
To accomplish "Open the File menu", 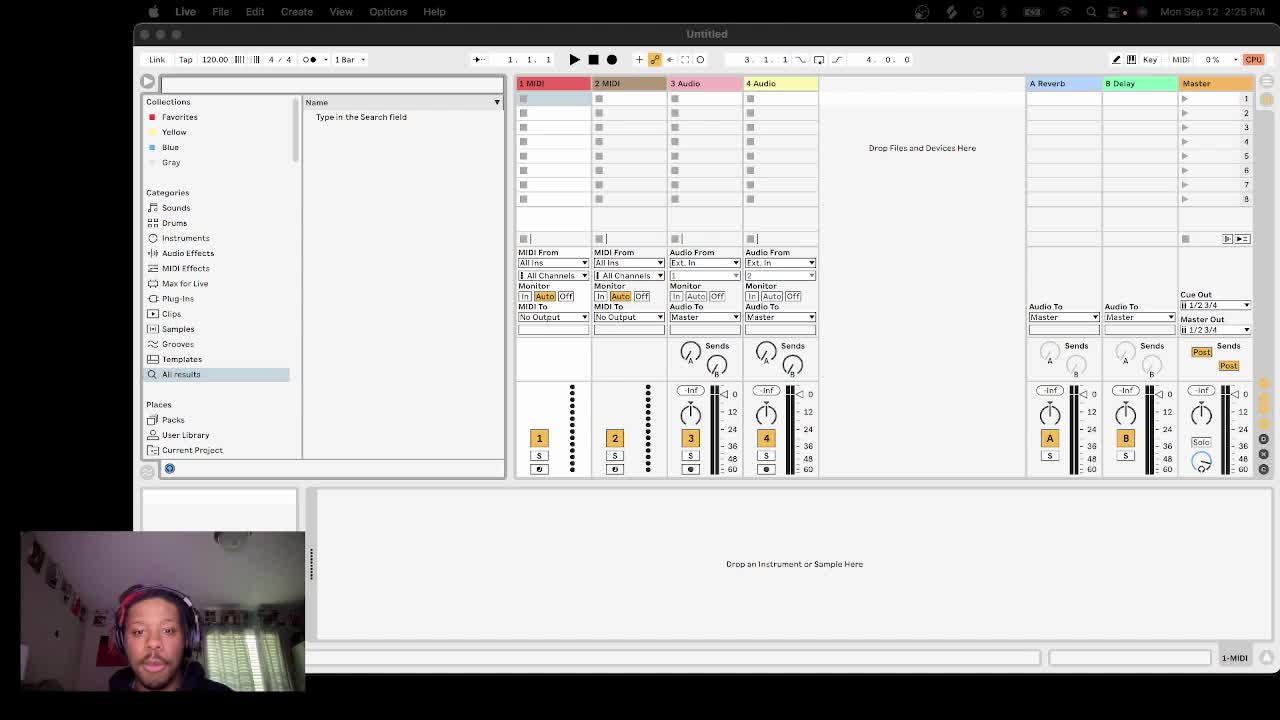I will [220, 12].
